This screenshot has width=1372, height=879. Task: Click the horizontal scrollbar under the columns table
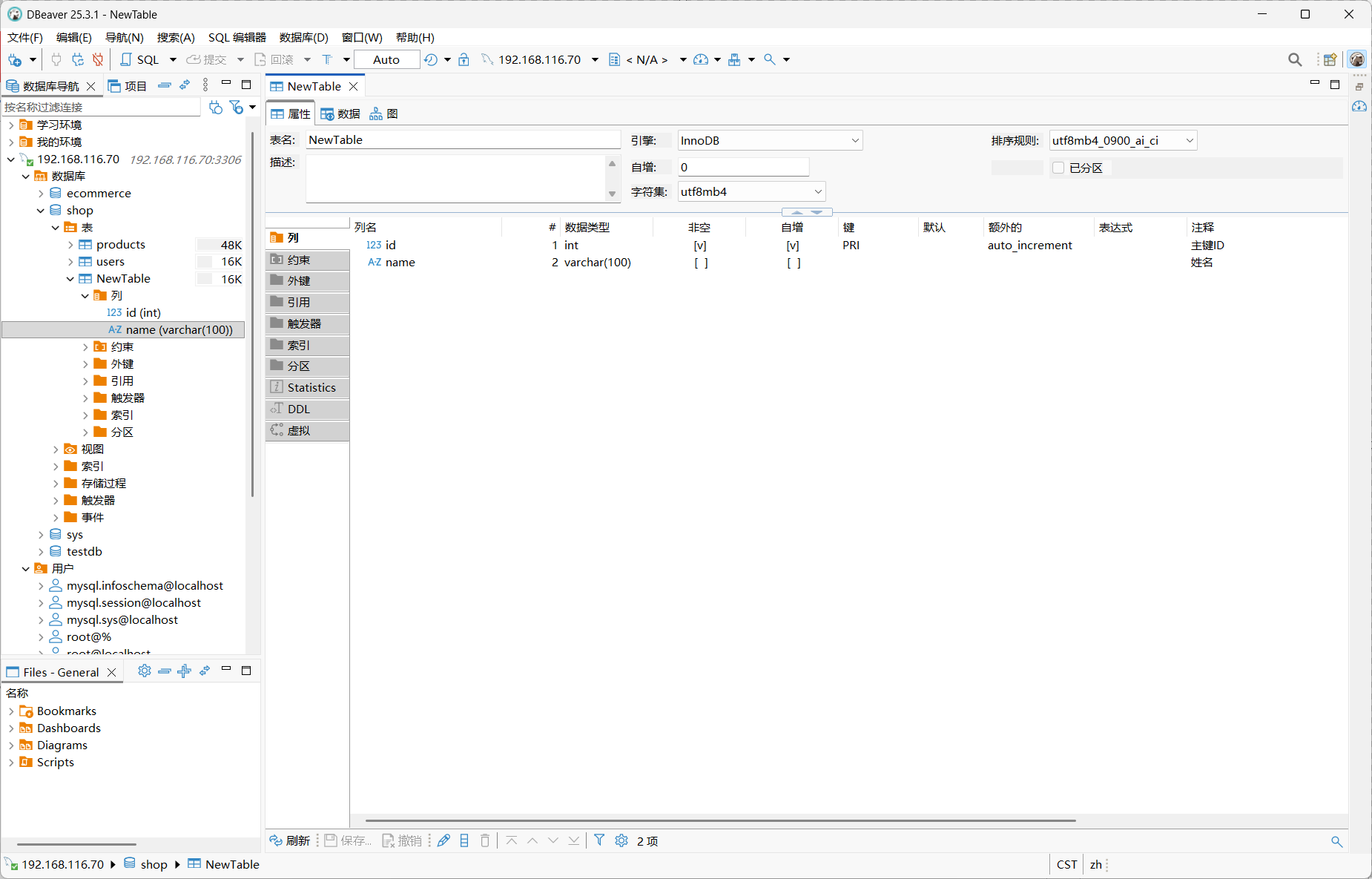[720, 820]
